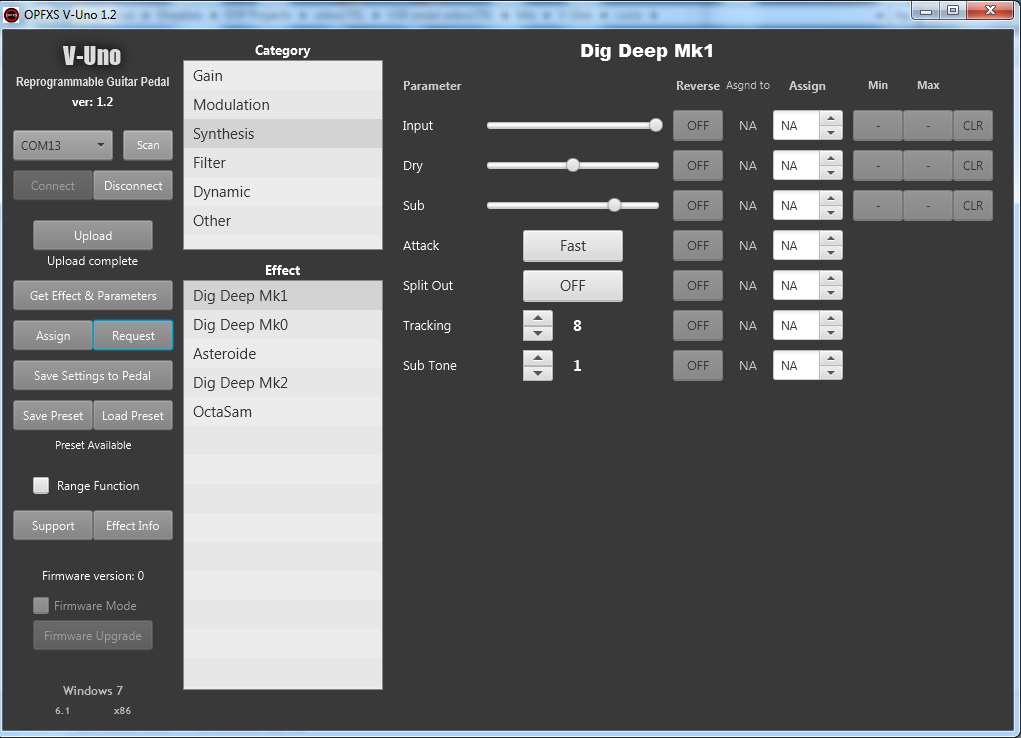Toggle Reverse OFF for Dry
Screen dimensions: 1021x738
click(697, 165)
